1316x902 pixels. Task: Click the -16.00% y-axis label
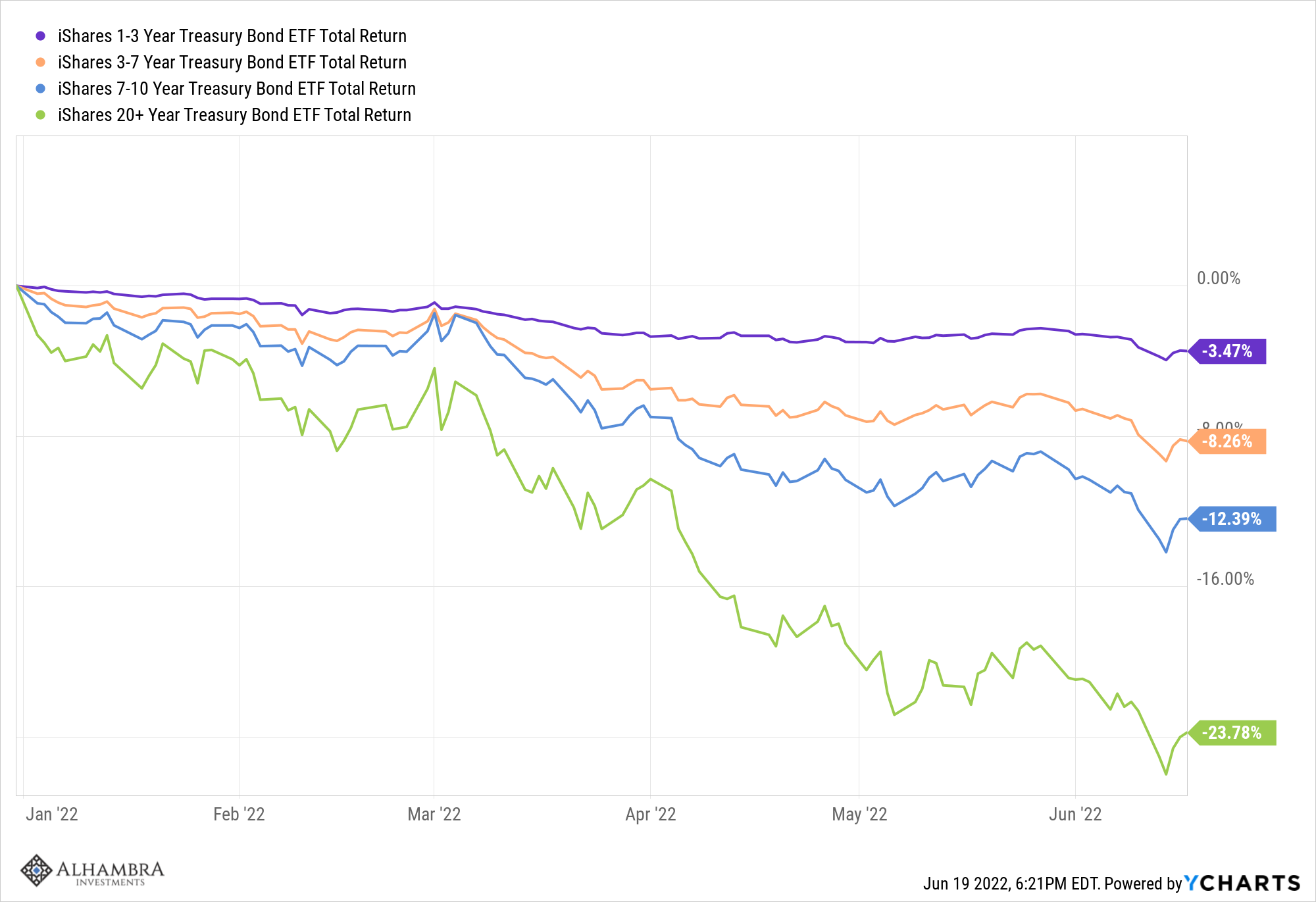click(1225, 579)
